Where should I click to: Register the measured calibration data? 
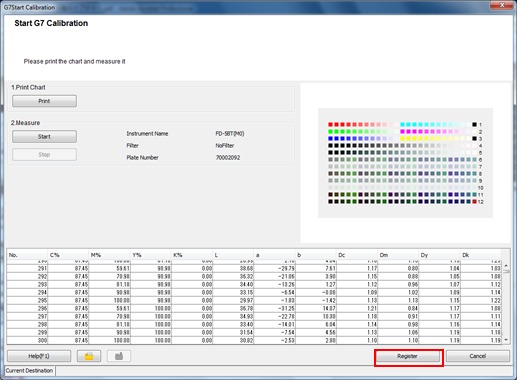click(407, 356)
